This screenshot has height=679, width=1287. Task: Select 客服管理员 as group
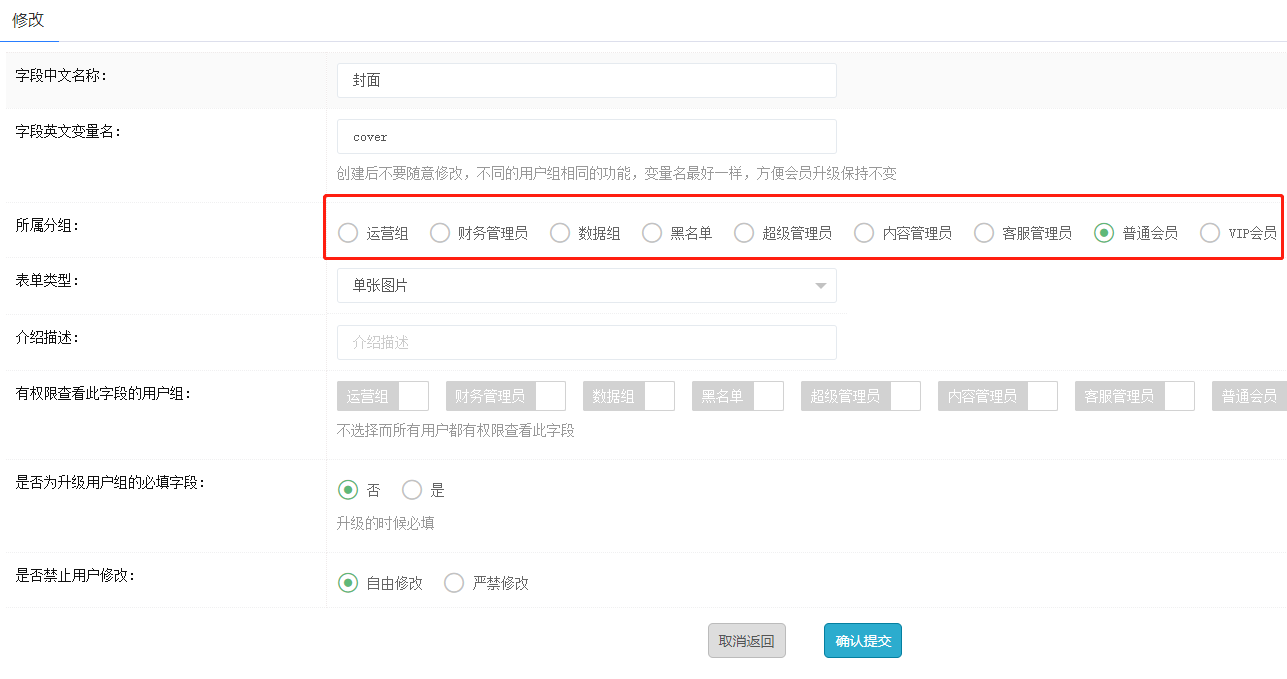pyautogui.click(x=984, y=233)
